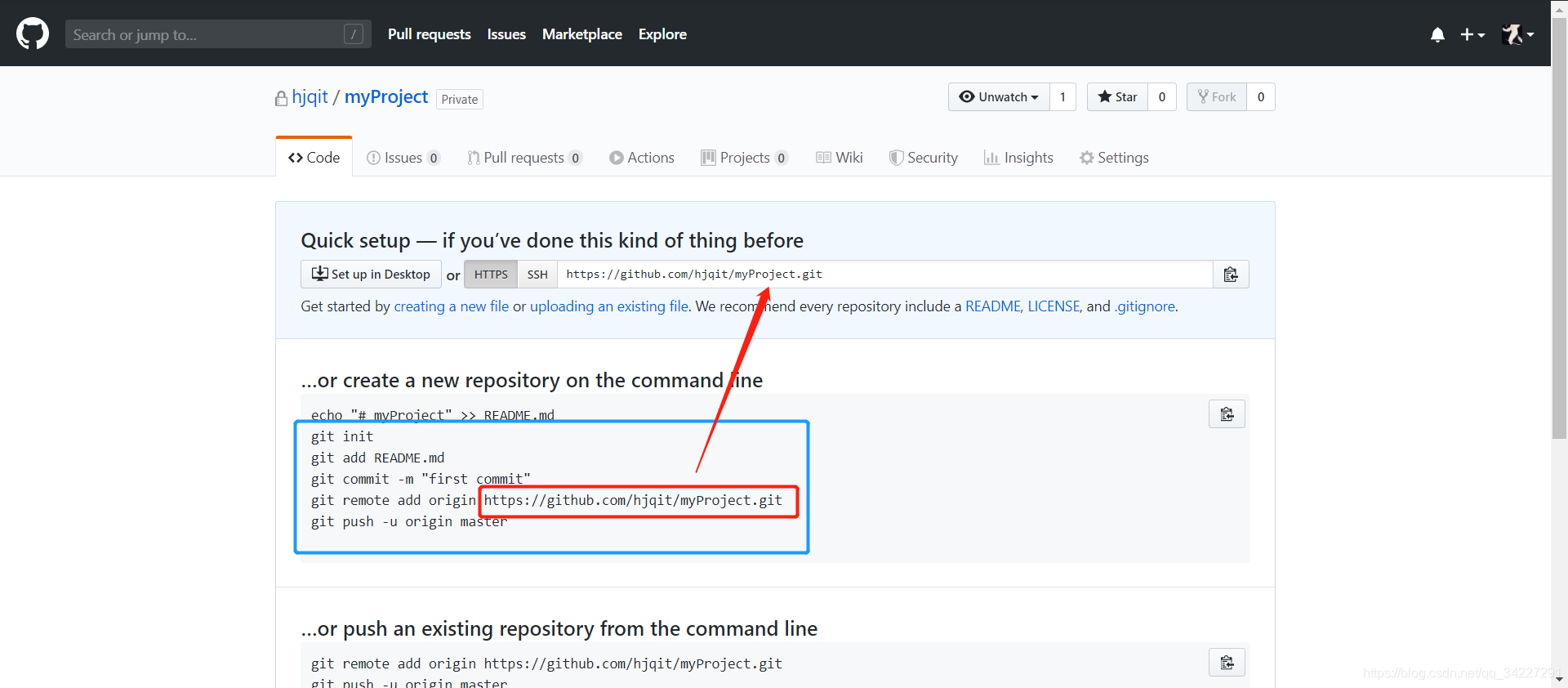This screenshot has width=1568, height=688.
Task: Open Issues in top navigation
Action: 506,34
